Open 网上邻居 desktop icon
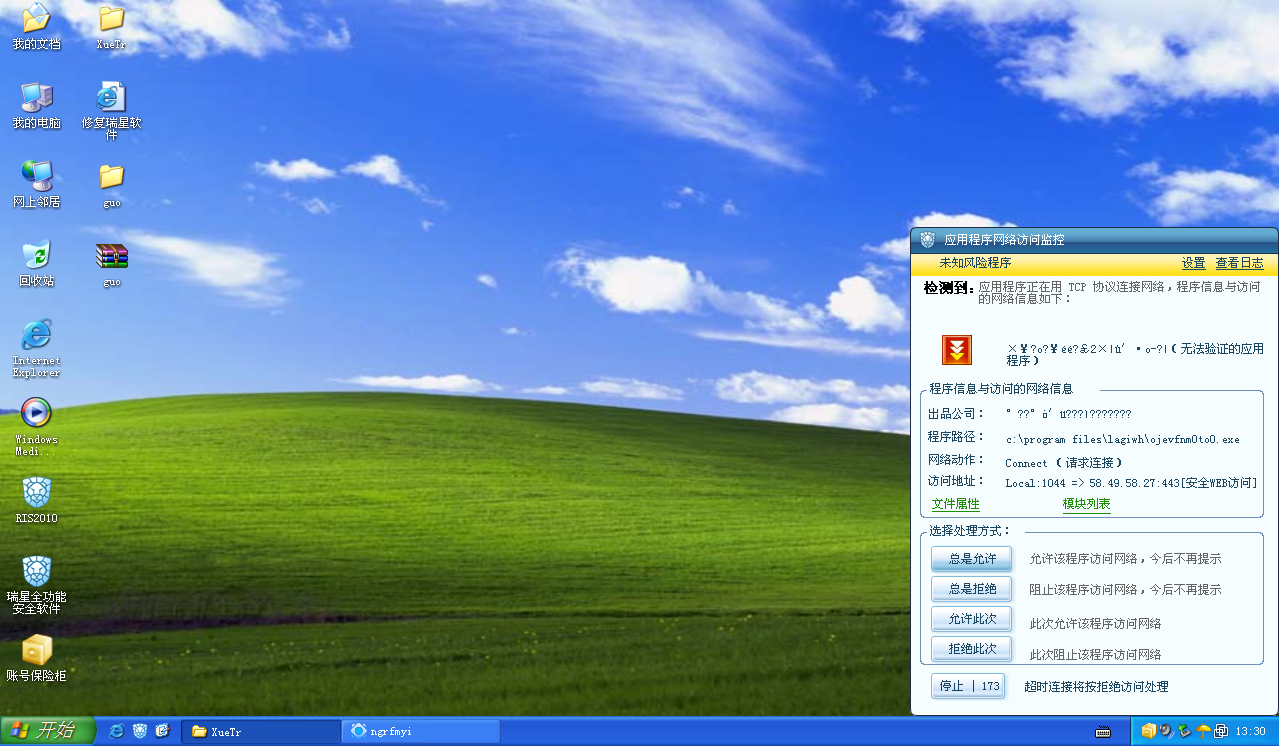Screen dimensions: 1279x746 [36, 184]
